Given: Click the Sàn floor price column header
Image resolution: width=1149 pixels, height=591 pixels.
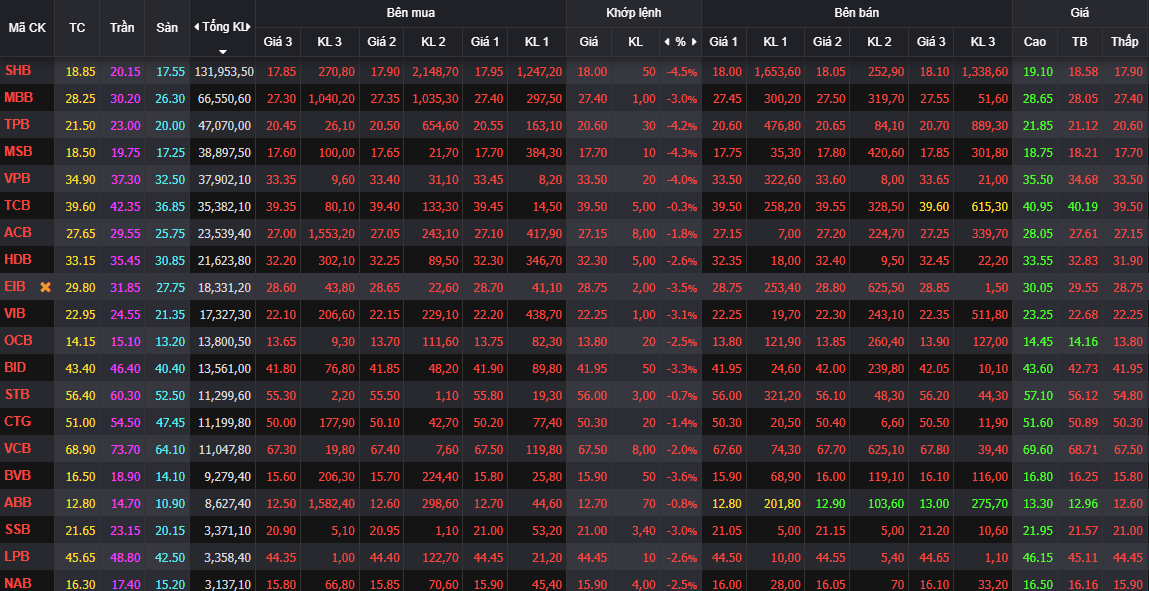Looking at the screenshot, I should point(167,28).
